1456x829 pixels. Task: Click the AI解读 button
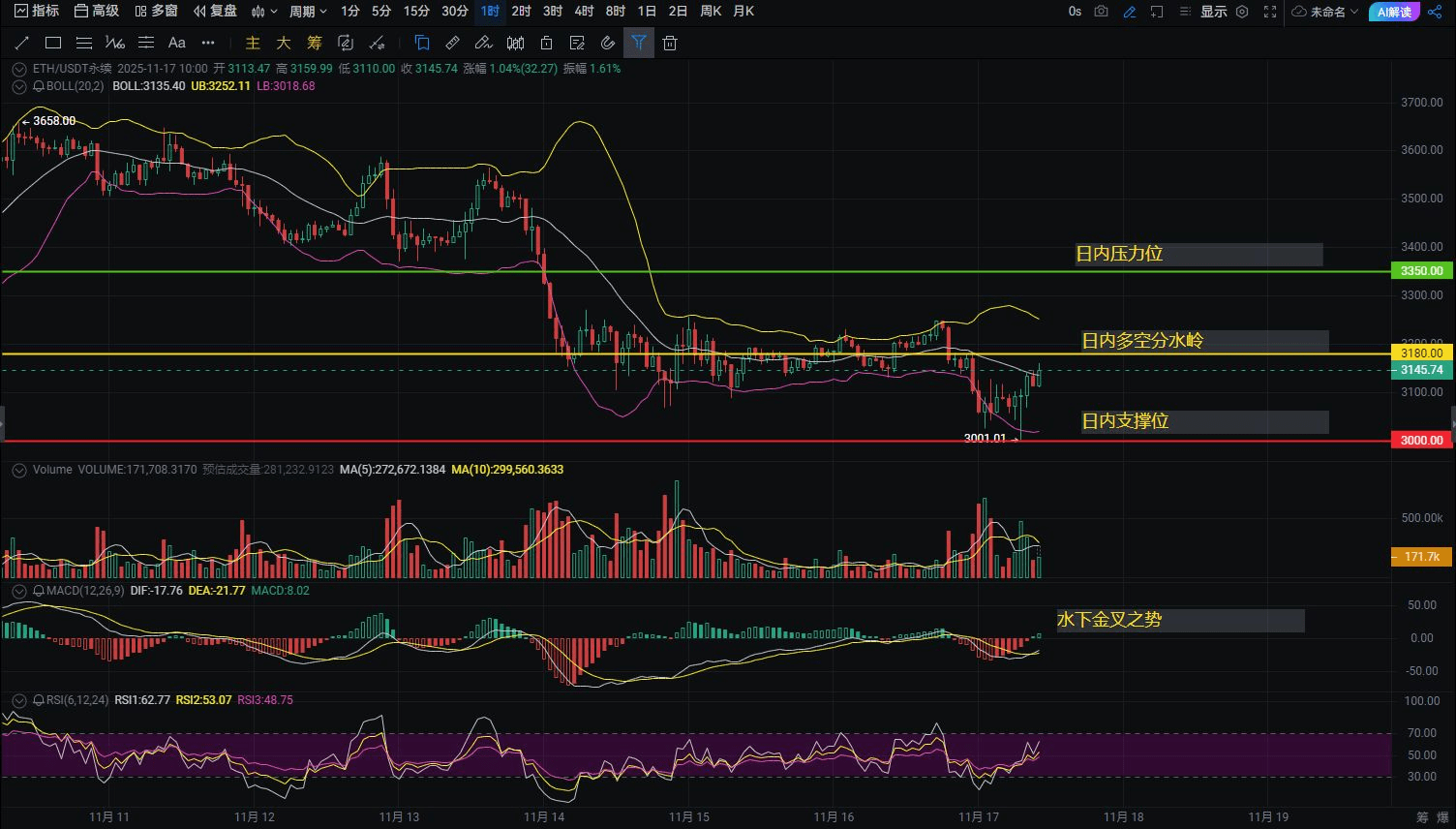coord(1394,12)
